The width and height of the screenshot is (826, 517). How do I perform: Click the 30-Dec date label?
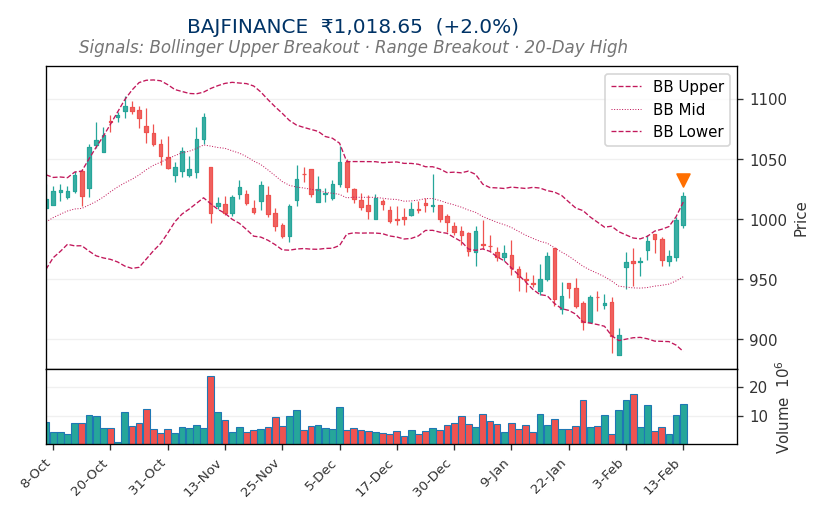pyautogui.click(x=432, y=479)
